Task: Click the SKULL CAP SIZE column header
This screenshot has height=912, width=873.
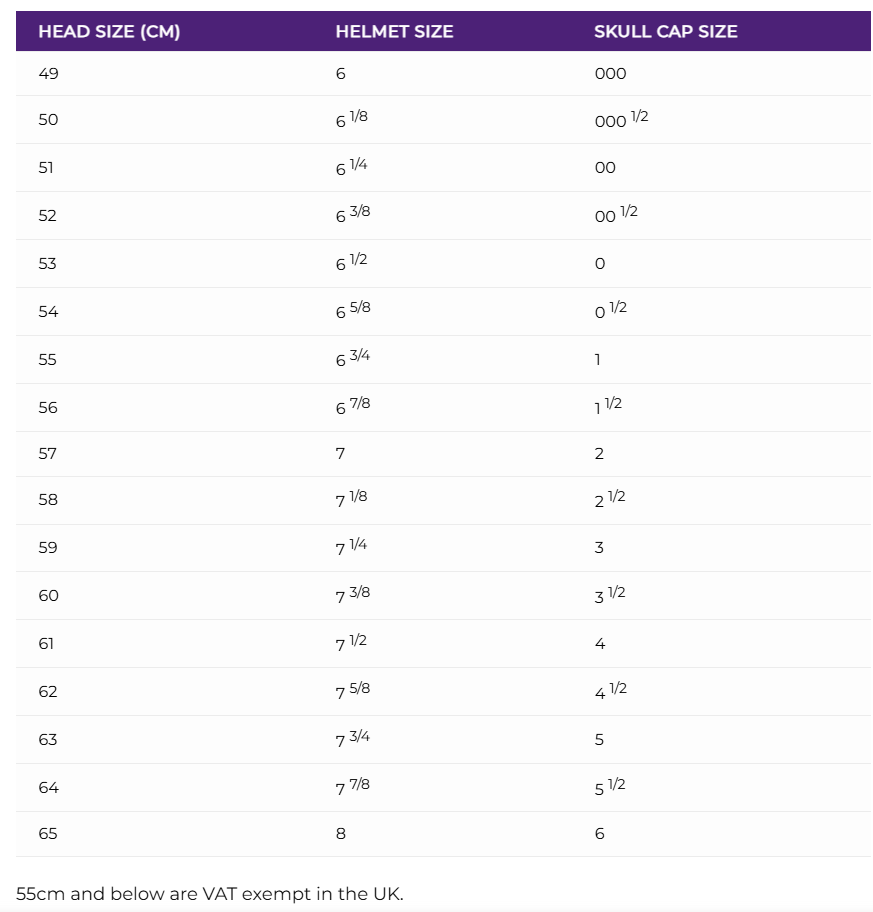Action: point(665,31)
